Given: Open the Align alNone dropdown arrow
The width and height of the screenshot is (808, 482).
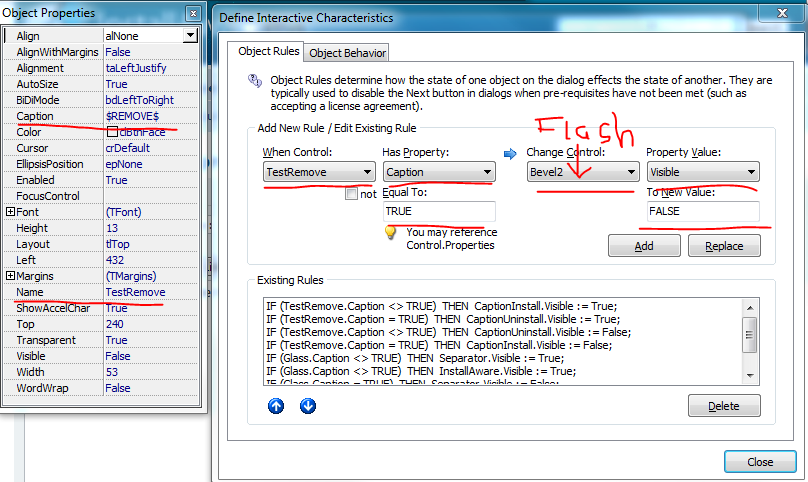Looking at the screenshot, I should (x=190, y=36).
